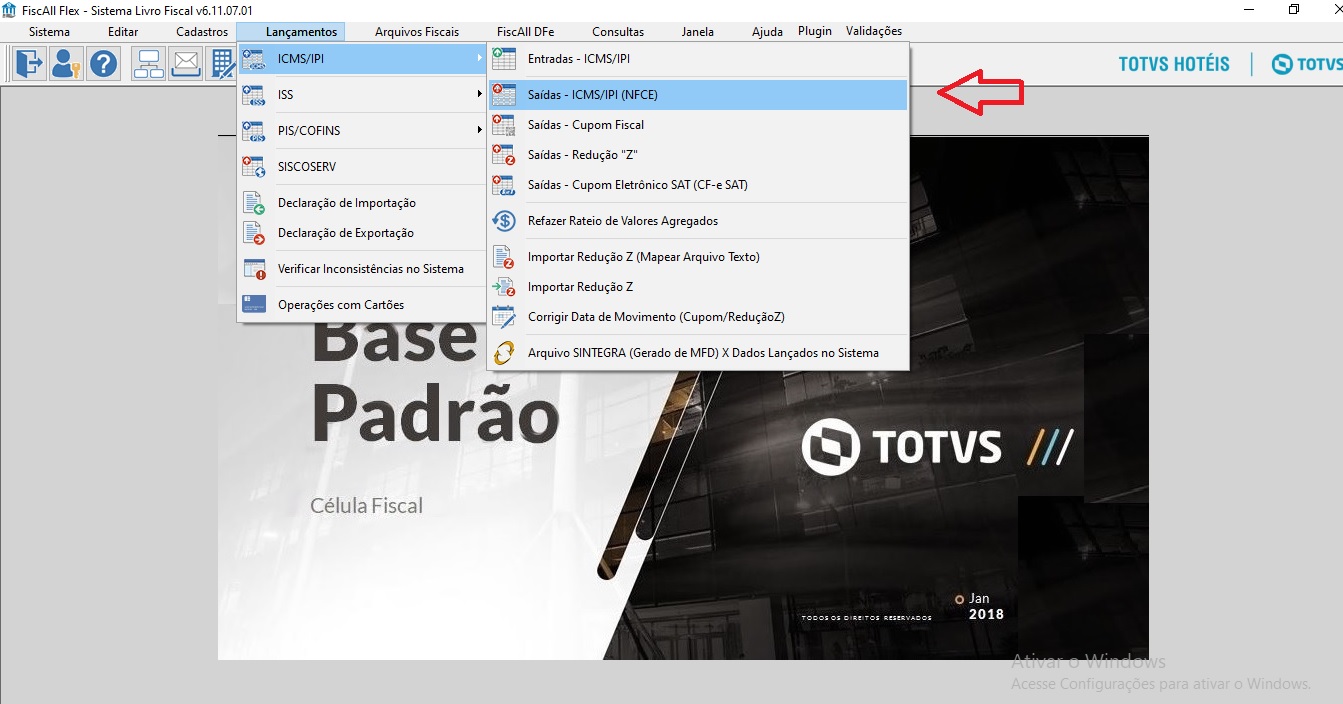Open the FiscAll DFe menu
The height and width of the screenshot is (704, 1343).
[x=525, y=32]
